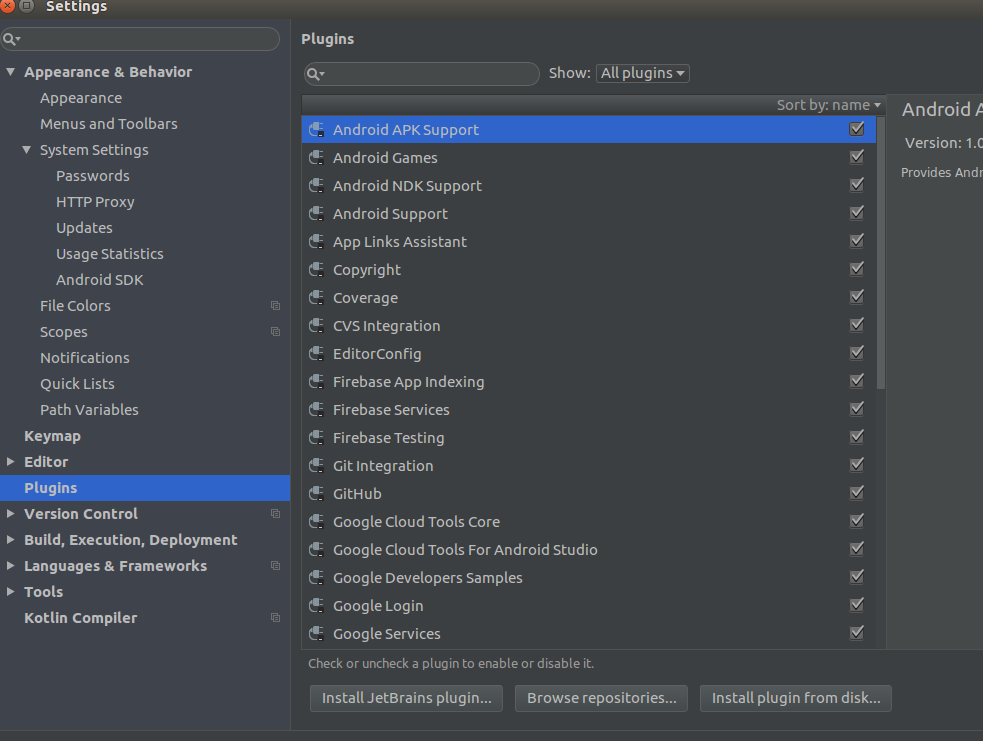Select the EditorConfig plugin row
The height and width of the screenshot is (741, 983).
pyautogui.click(x=589, y=354)
